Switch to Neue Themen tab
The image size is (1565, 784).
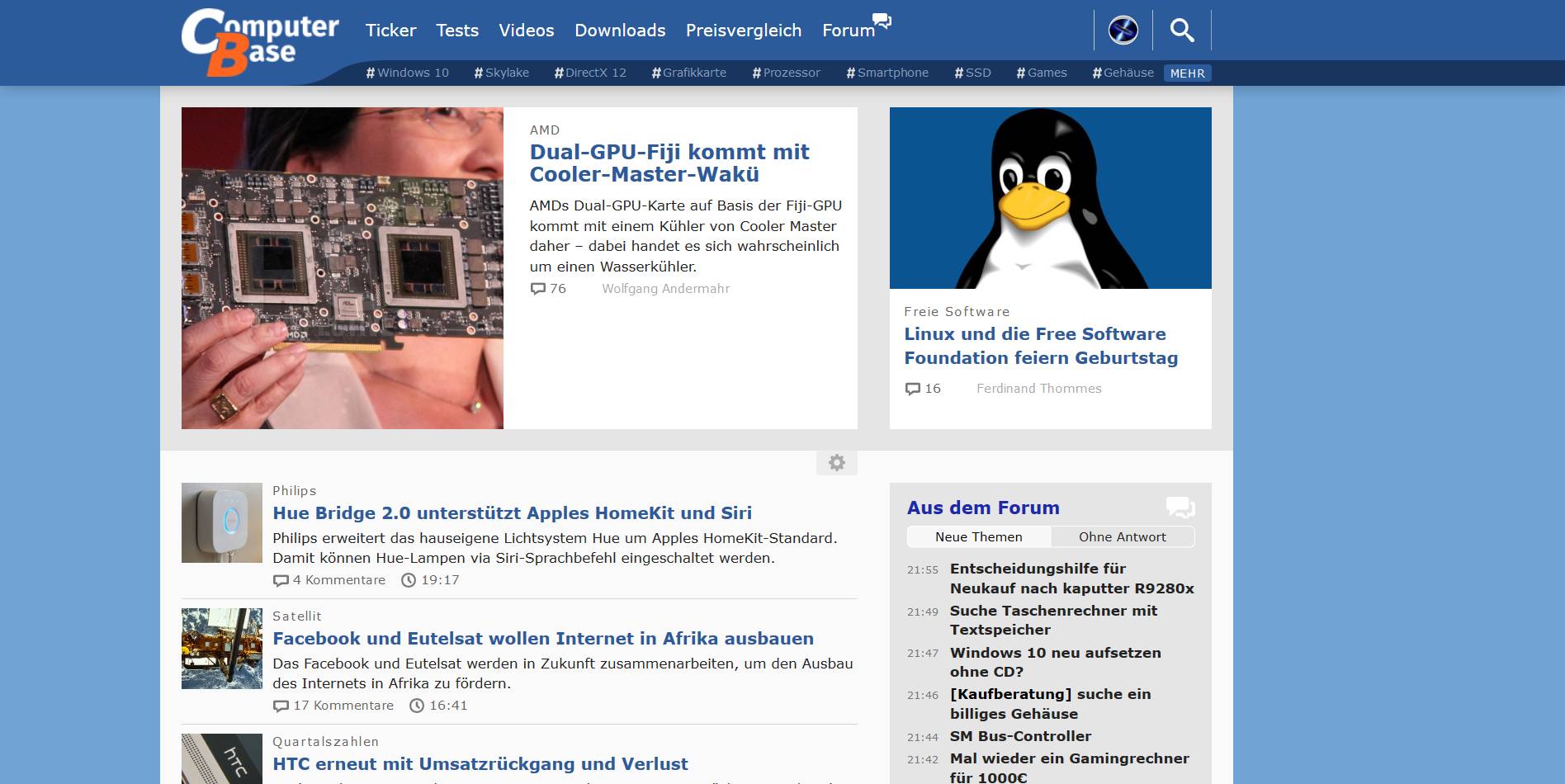point(979,537)
